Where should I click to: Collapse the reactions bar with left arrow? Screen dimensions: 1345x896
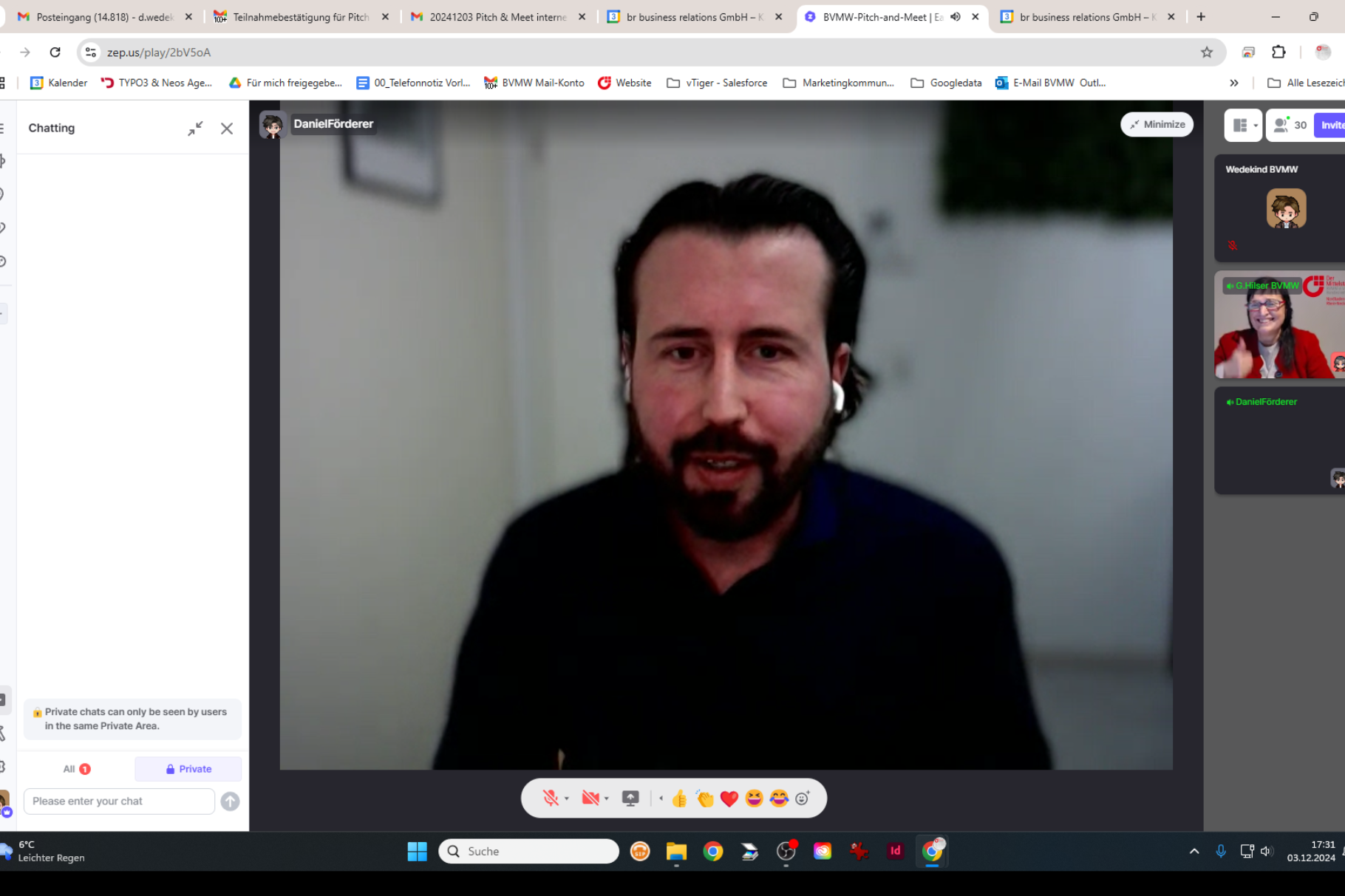pos(661,798)
